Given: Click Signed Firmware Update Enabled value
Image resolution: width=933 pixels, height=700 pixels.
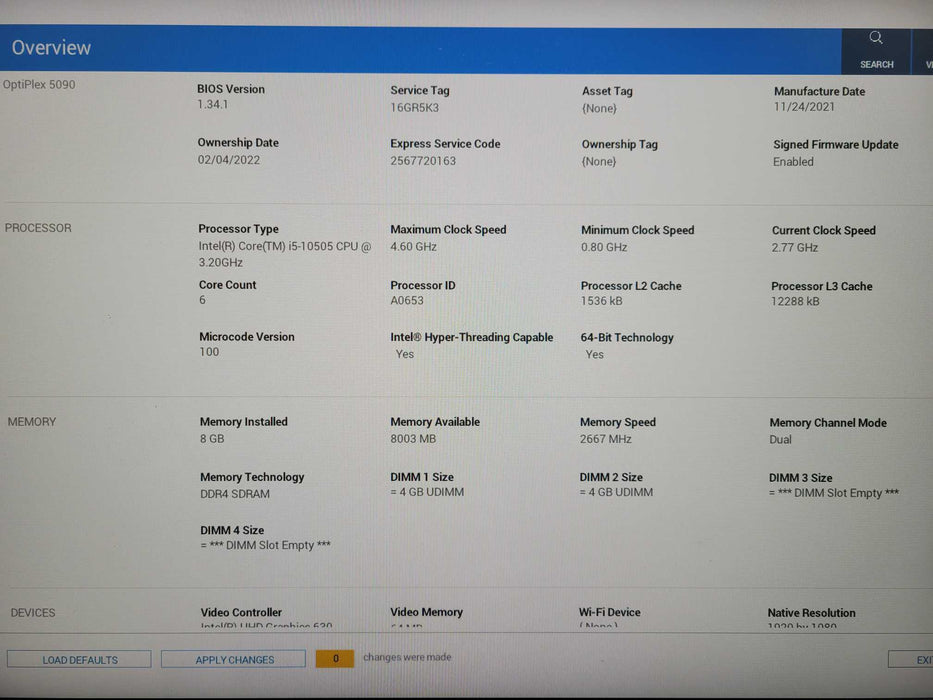Looking at the screenshot, I should [x=793, y=162].
